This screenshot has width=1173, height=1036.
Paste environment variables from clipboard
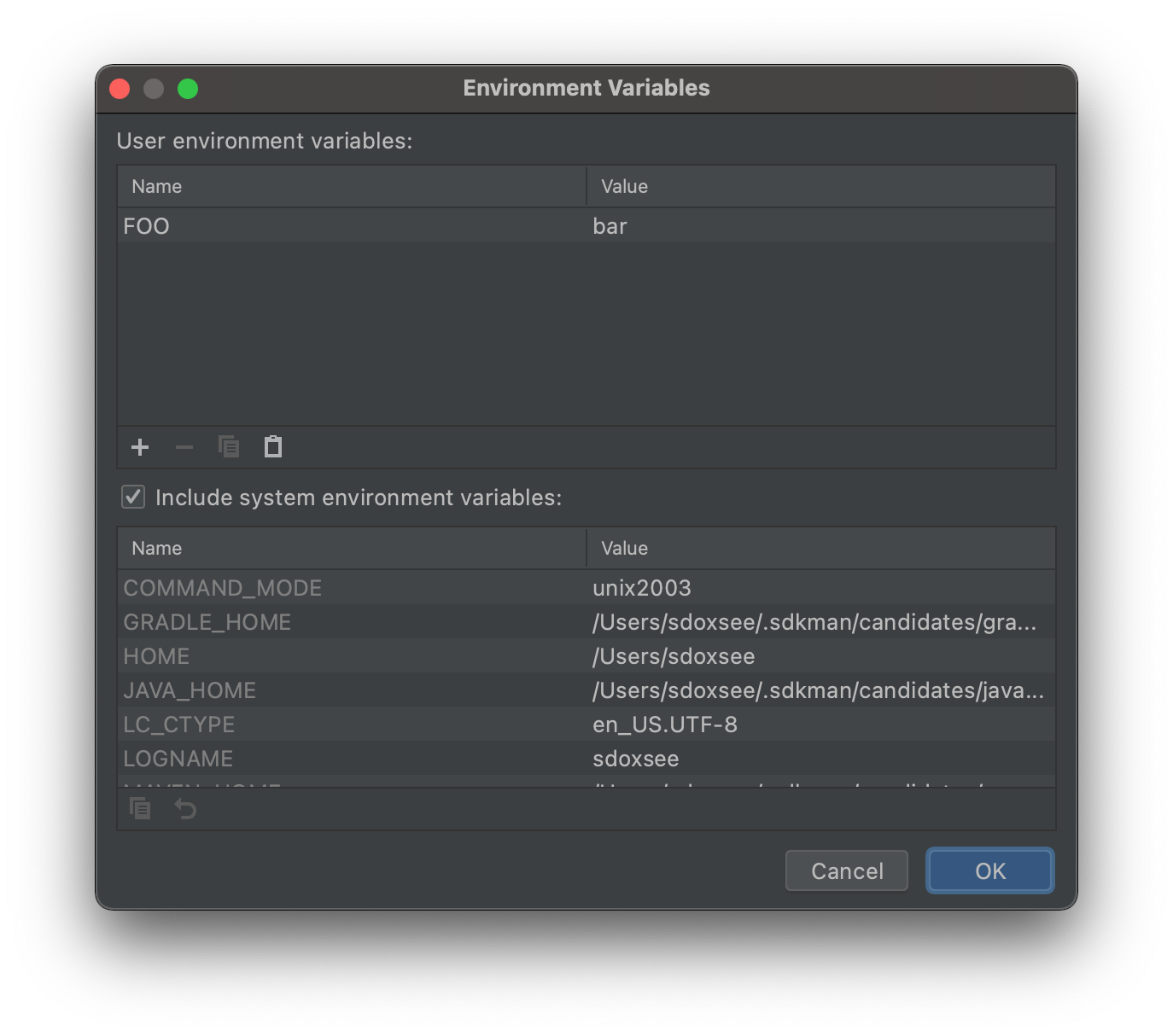click(272, 446)
